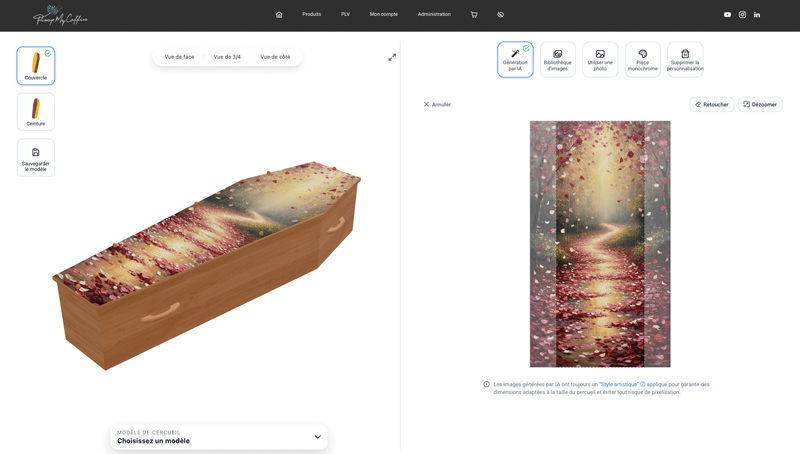Click the Retoucher button
Screen dimensions: 800x454
712,105
